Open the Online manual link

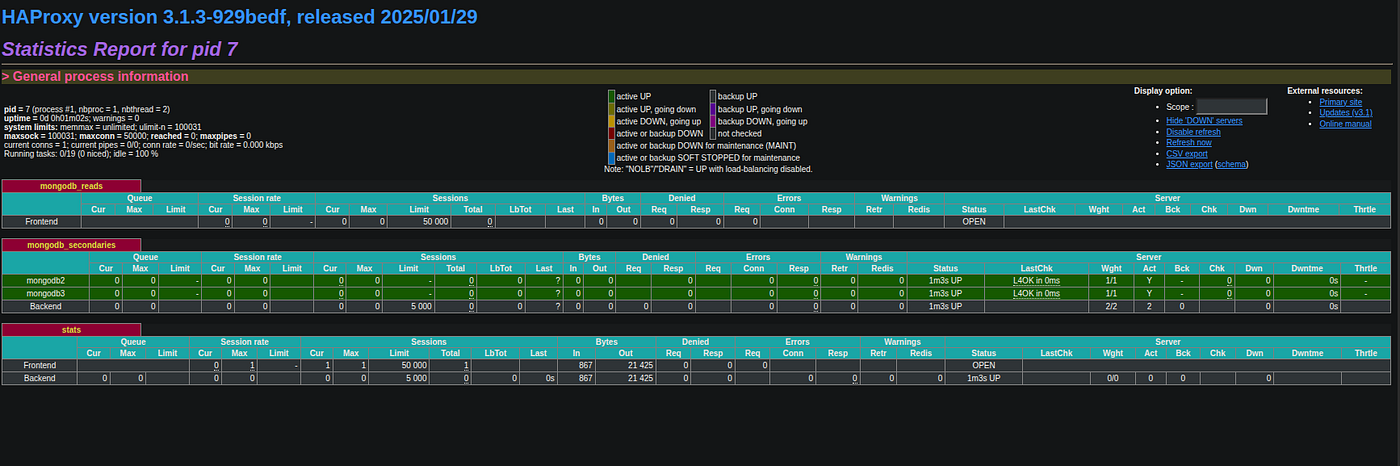1345,124
